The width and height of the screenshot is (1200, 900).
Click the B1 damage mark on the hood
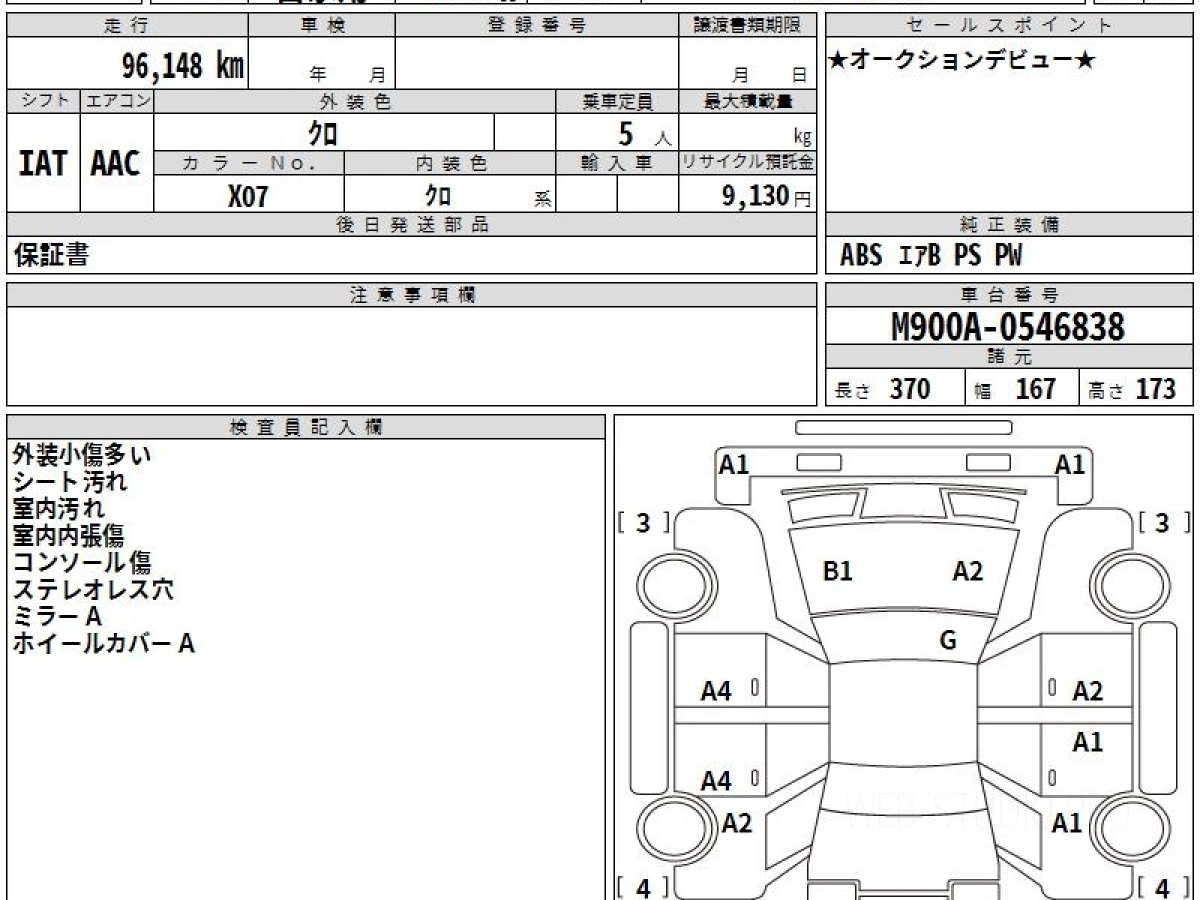[837, 572]
